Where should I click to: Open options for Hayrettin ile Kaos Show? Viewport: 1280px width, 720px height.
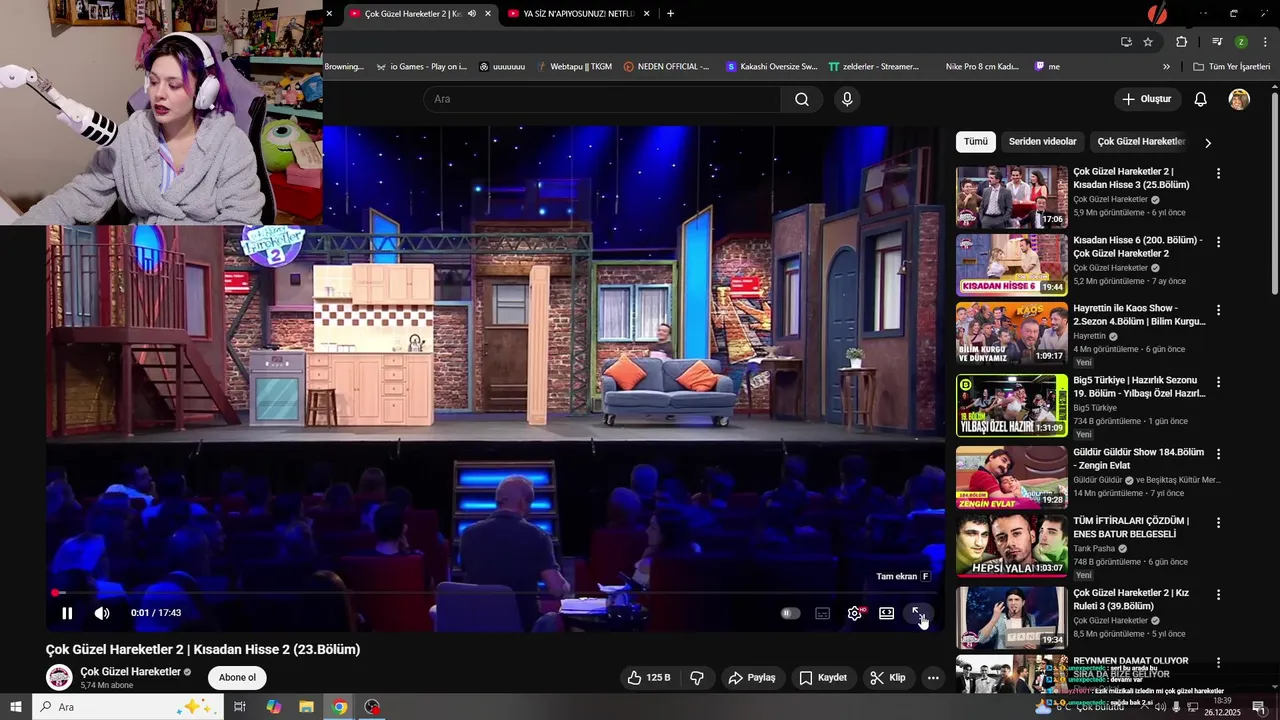click(x=1218, y=310)
